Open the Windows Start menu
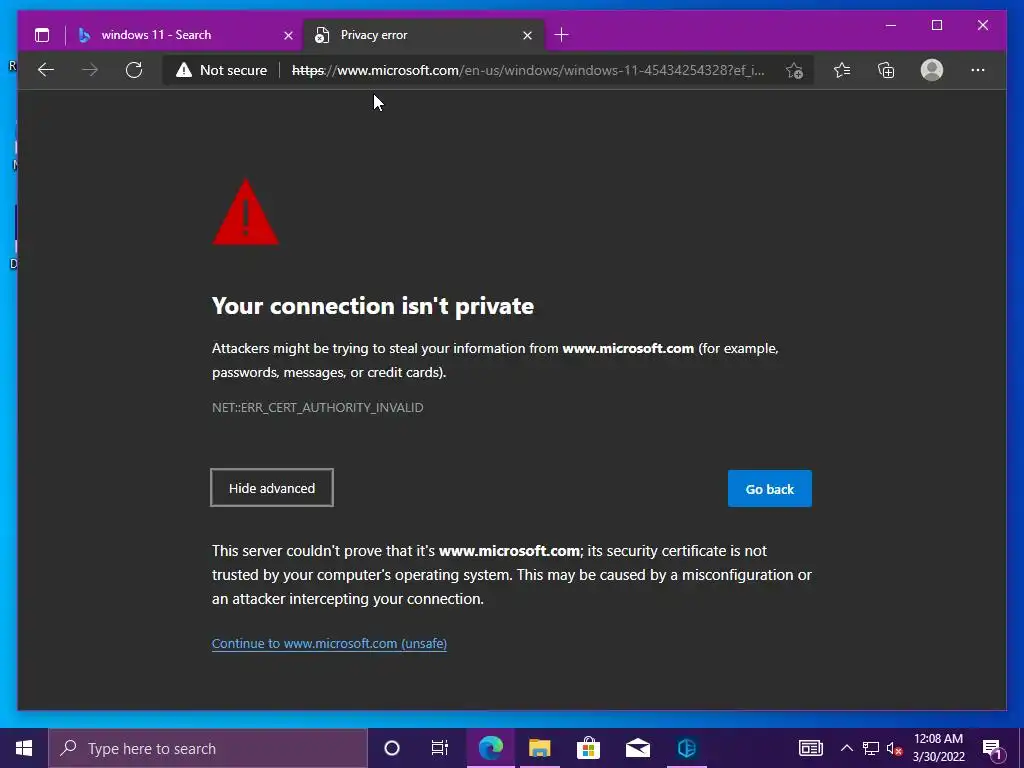 (24, 748)
